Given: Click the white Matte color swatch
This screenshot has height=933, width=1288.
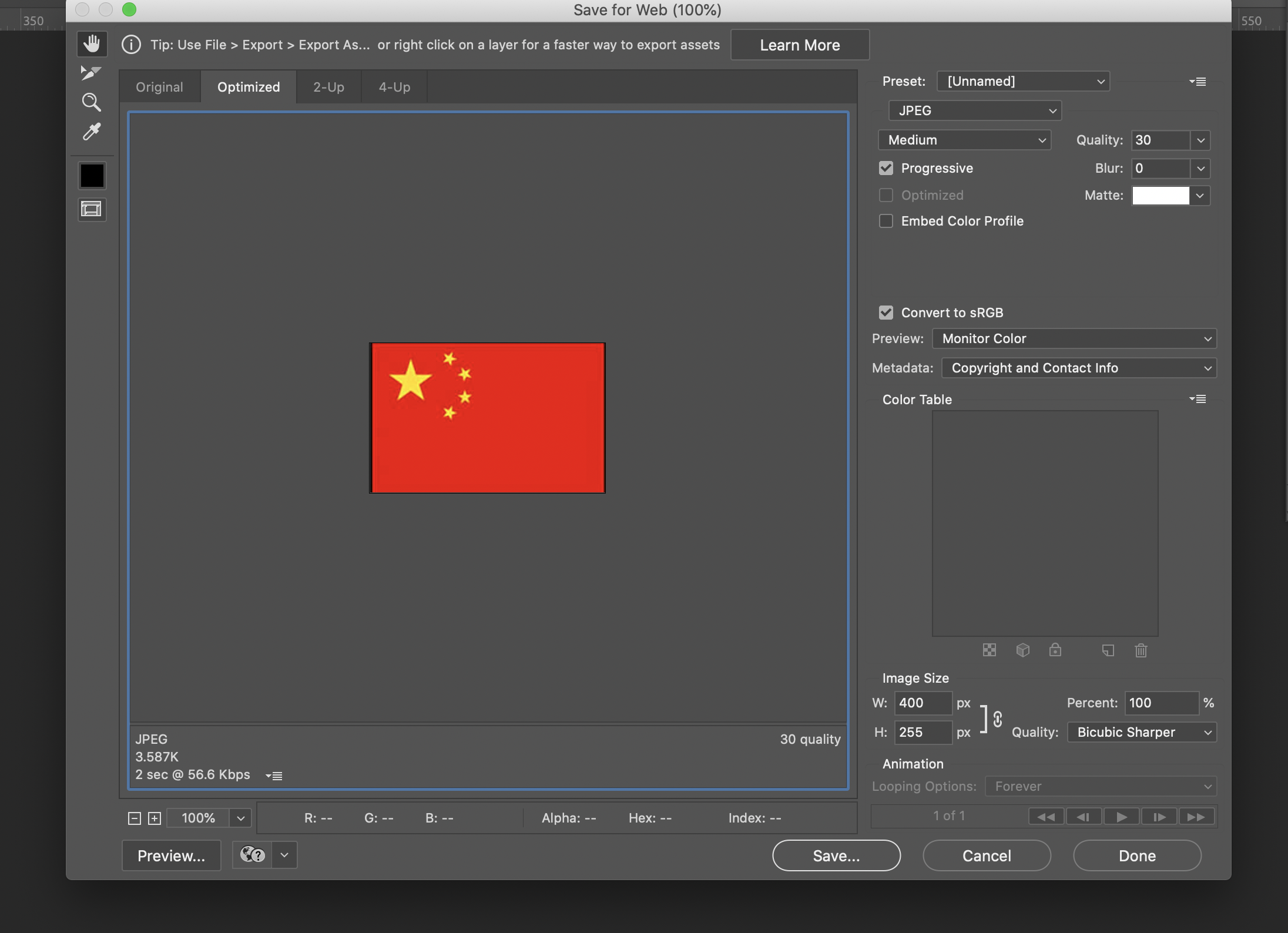Looking at the screenshot, I should pyautogui.click(x=1160, y=196).
